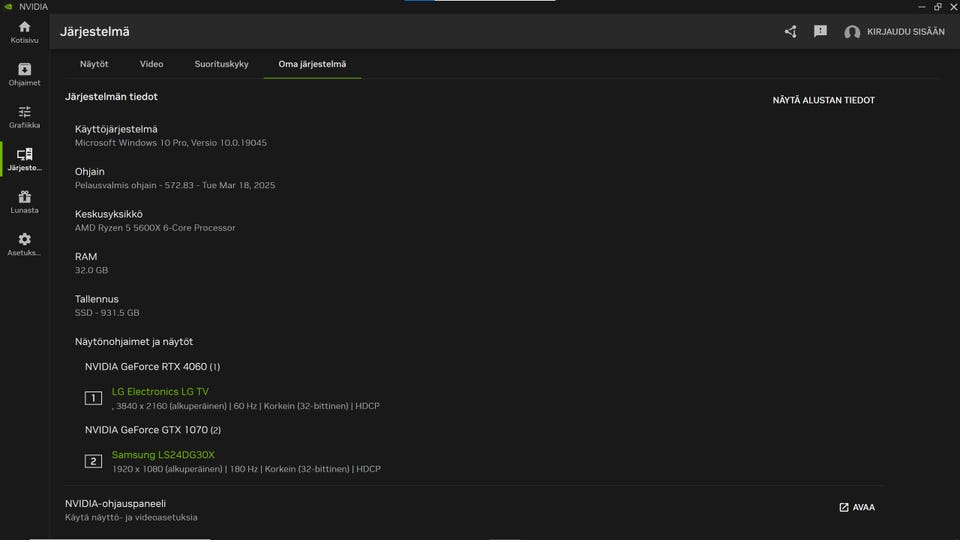Click the Microsoft Windows 10 Pro version text
Viewport: 960px width, 540px height.
coord(171,143)
